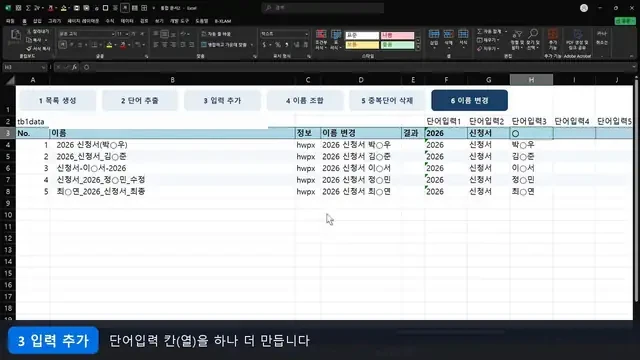Switch to the Insert (삽입) tab
The height and width of the screenshot is (360, 640).
click(37, 21)
